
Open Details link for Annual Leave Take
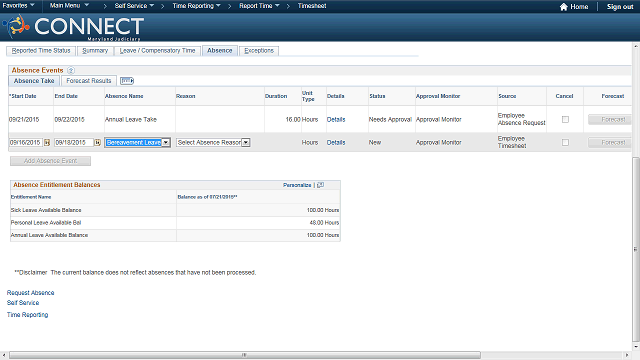(336, 120)
